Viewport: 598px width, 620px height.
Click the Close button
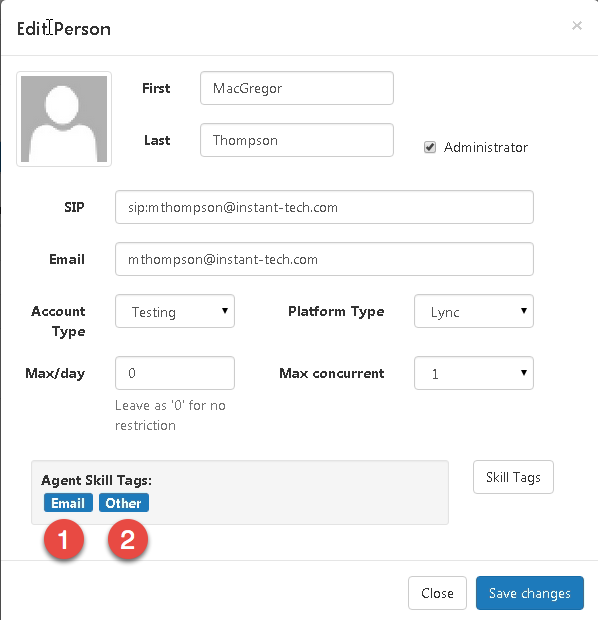click(x=437, y=593)
